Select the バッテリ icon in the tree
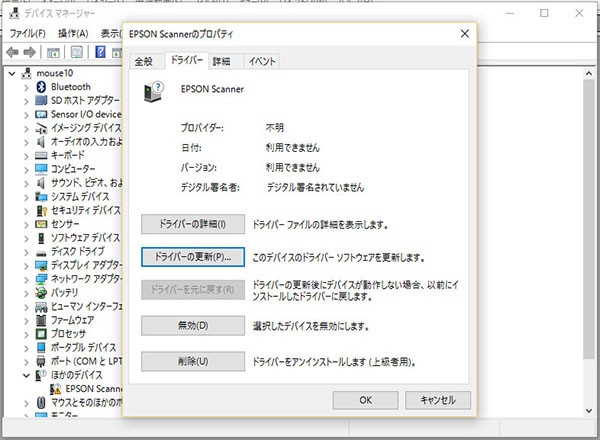The image size is (600, 440). (x=41, y=293)
